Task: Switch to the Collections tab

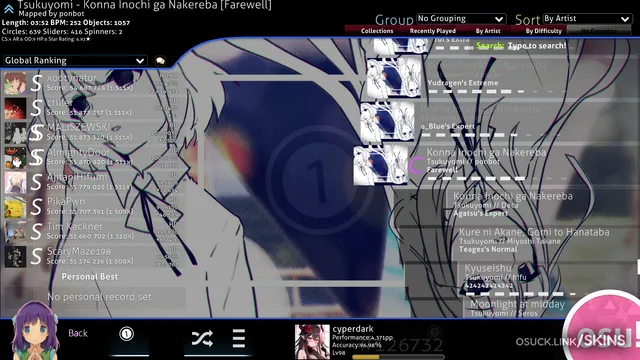Action: [377, 31]
